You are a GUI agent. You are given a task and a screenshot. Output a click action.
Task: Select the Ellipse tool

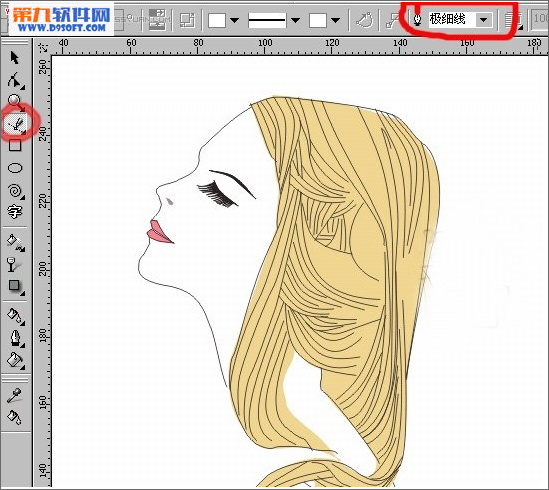click(15, 168)
